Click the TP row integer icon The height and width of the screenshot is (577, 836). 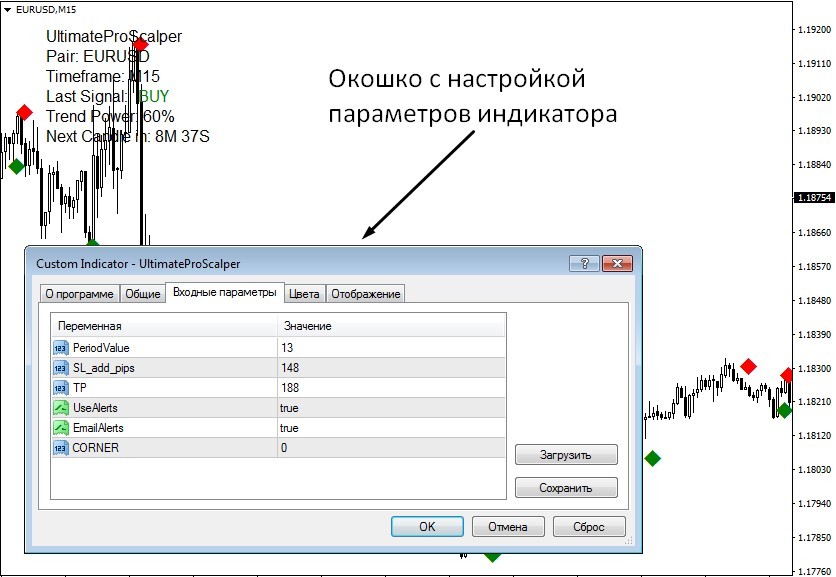[x=61, y=388]
